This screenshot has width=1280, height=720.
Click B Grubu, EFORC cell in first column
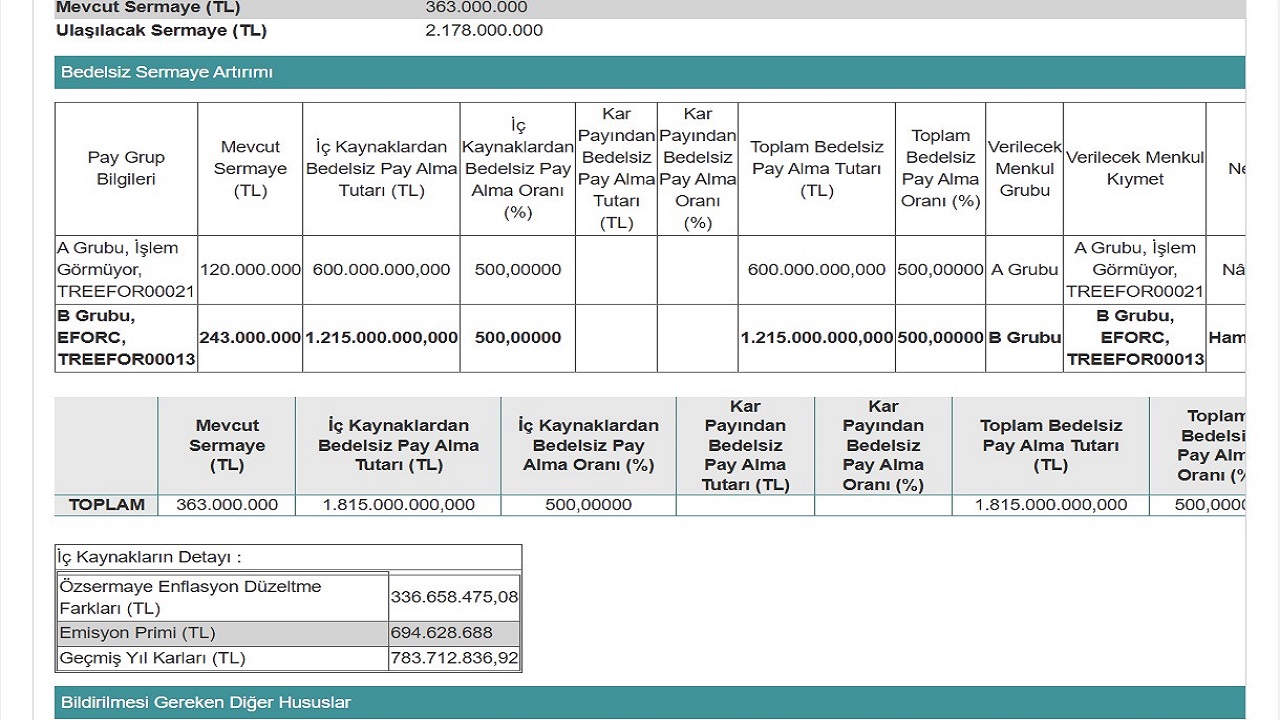(126, 338)
